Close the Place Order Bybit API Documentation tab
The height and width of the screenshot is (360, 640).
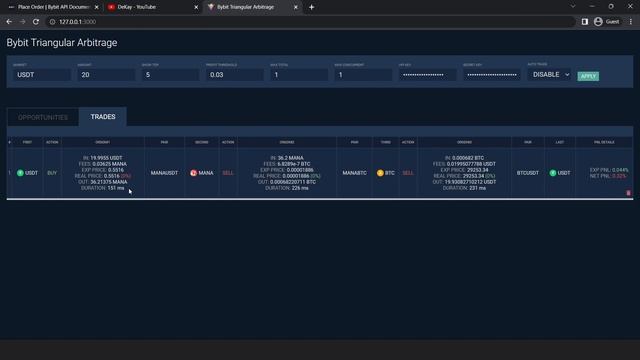coord(96,7)
